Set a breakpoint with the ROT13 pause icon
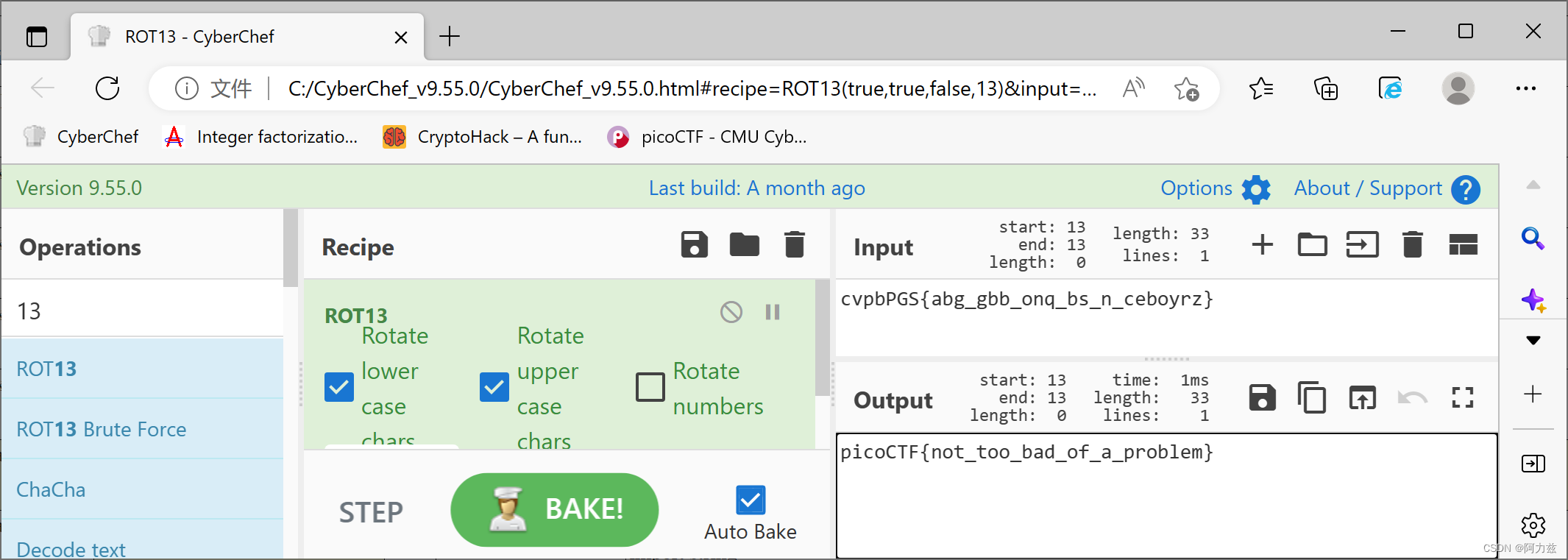1568x560 pixels. [x=772, y=312]
